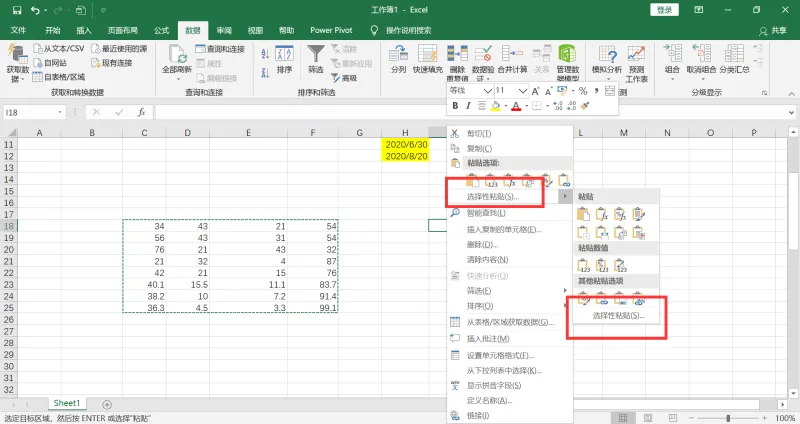Click 删除重复值 (Remove Duplicates) icon
800x424 pixels.
coord(457,62)
